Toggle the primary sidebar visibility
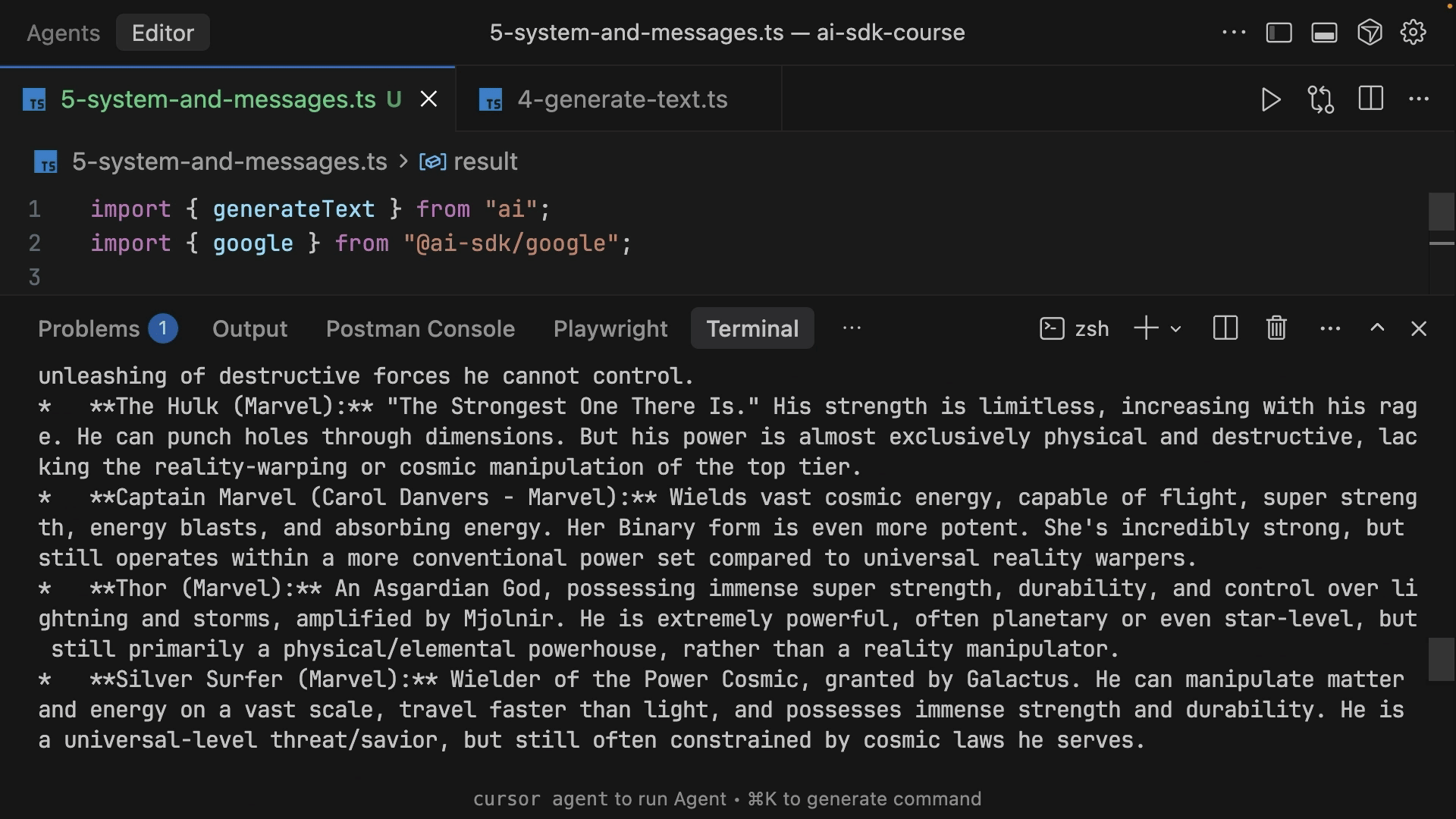The image size is (1456, 819). point(1279,33)
